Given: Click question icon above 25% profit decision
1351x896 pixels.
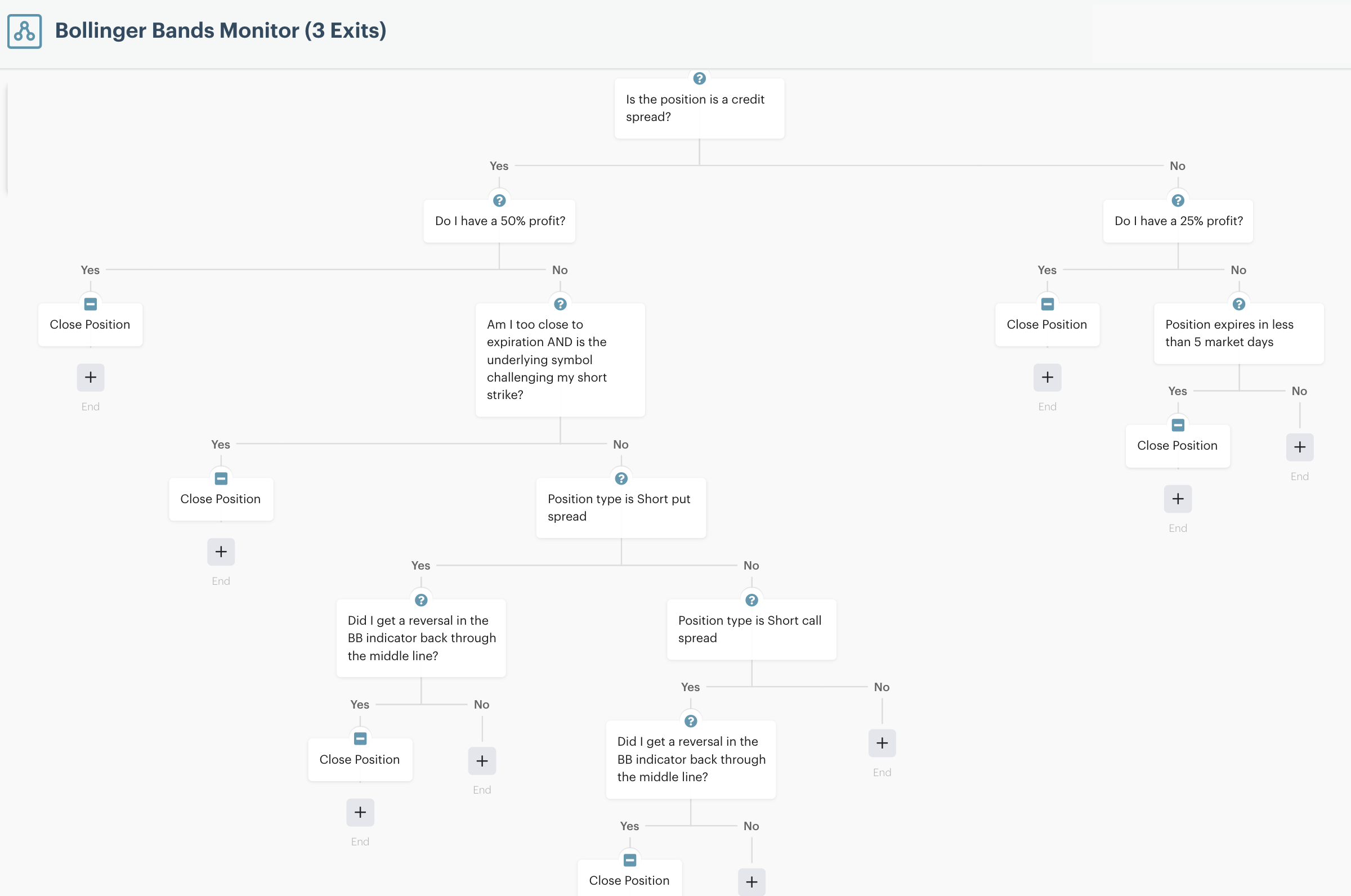Looking at the screenshot, I should point(1177,200).
